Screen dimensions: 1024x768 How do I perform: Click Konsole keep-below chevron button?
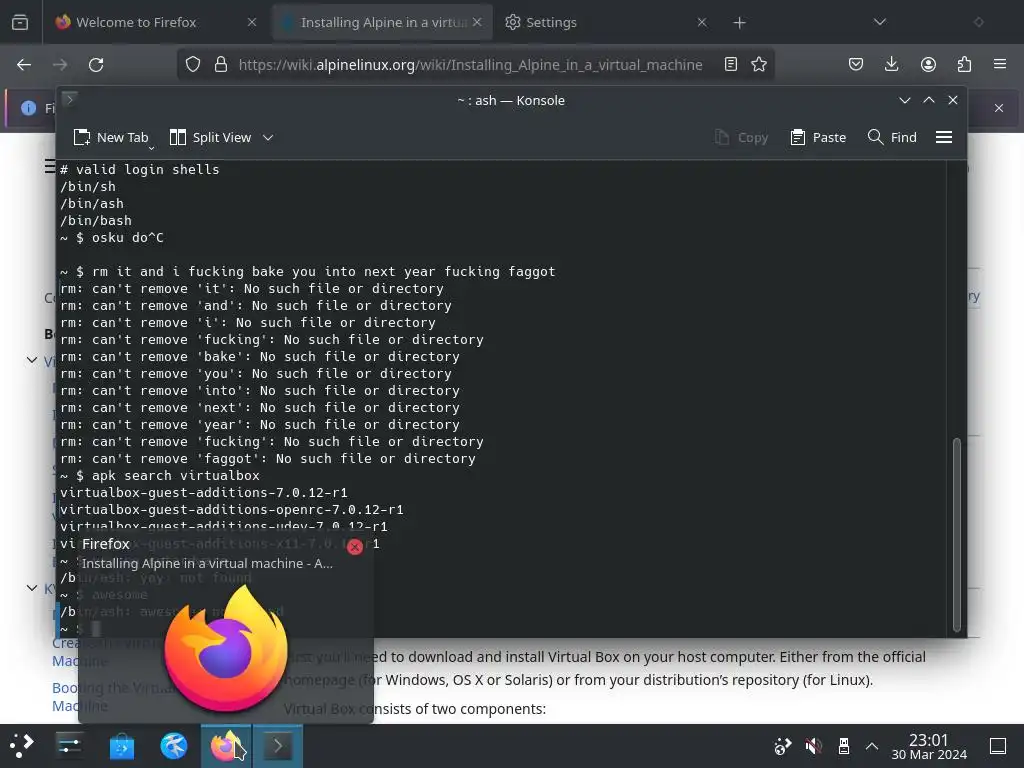coord(904,100)
